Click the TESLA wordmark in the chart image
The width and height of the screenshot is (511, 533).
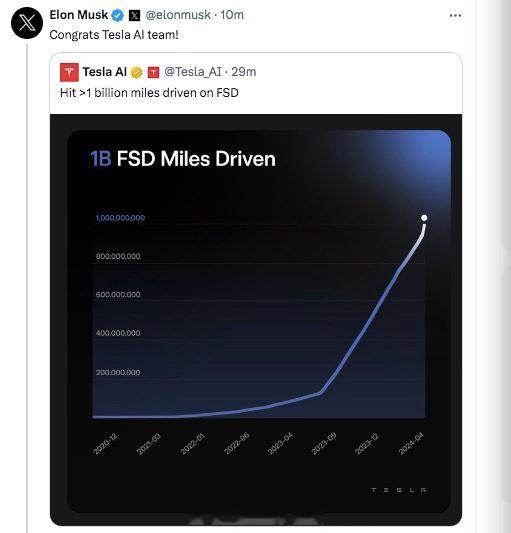coord(399,490)
